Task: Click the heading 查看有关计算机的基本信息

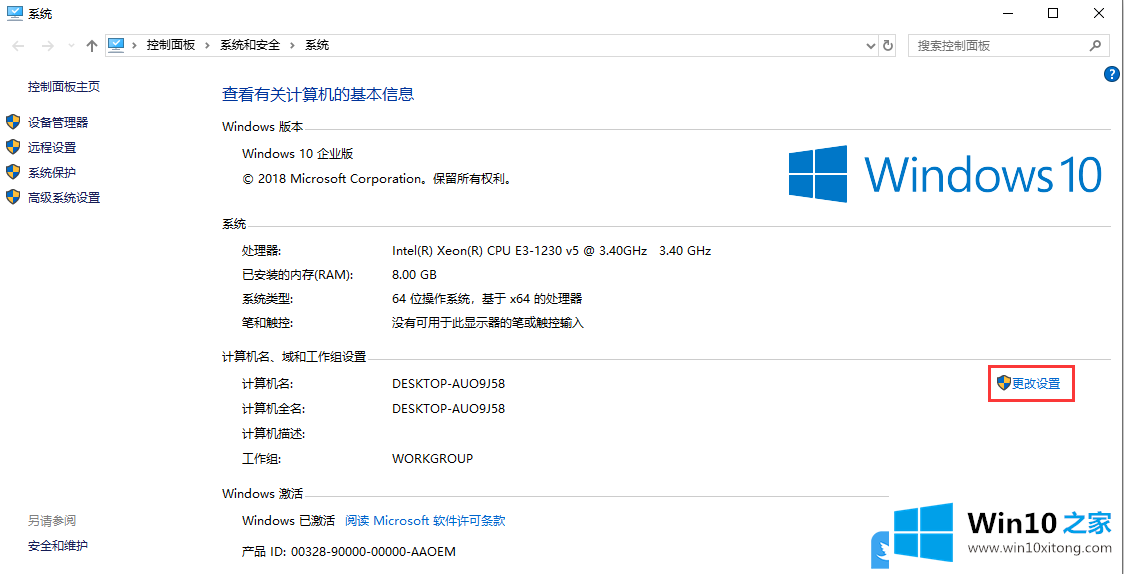Action: tap(318, 94)
